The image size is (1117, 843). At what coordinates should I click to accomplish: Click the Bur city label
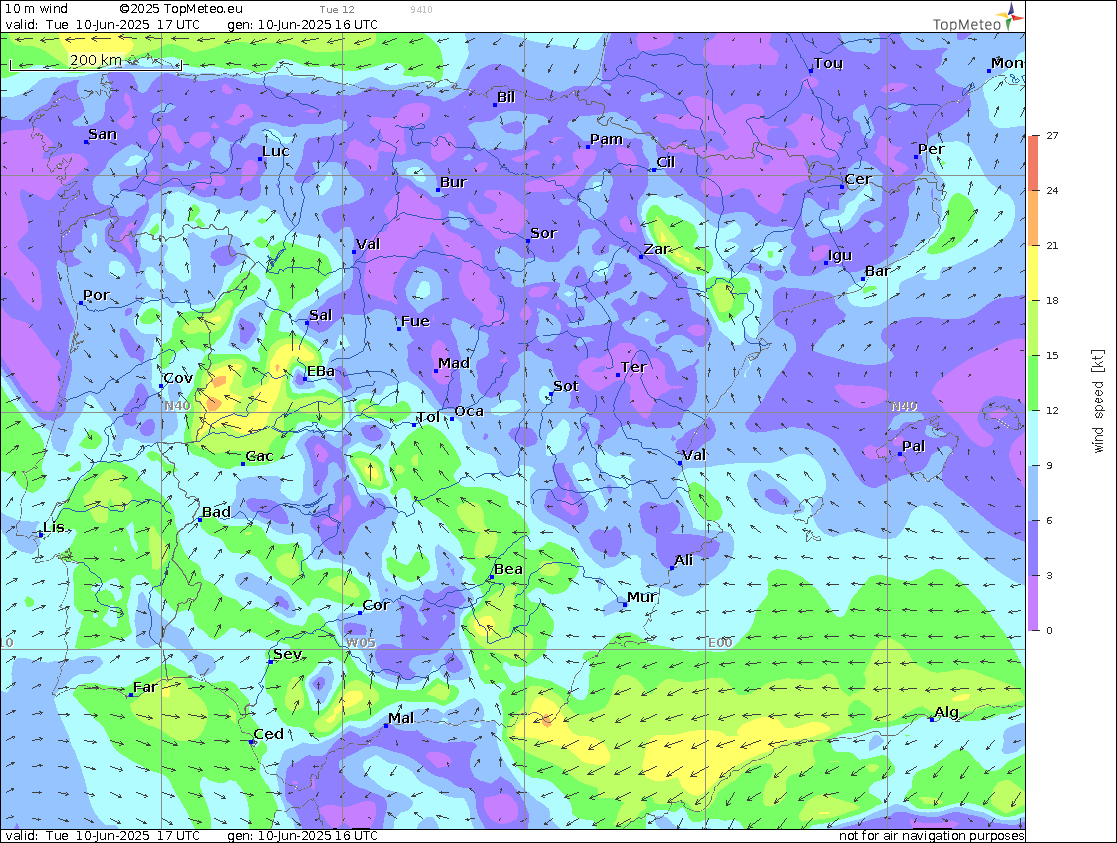click(453, 182)
